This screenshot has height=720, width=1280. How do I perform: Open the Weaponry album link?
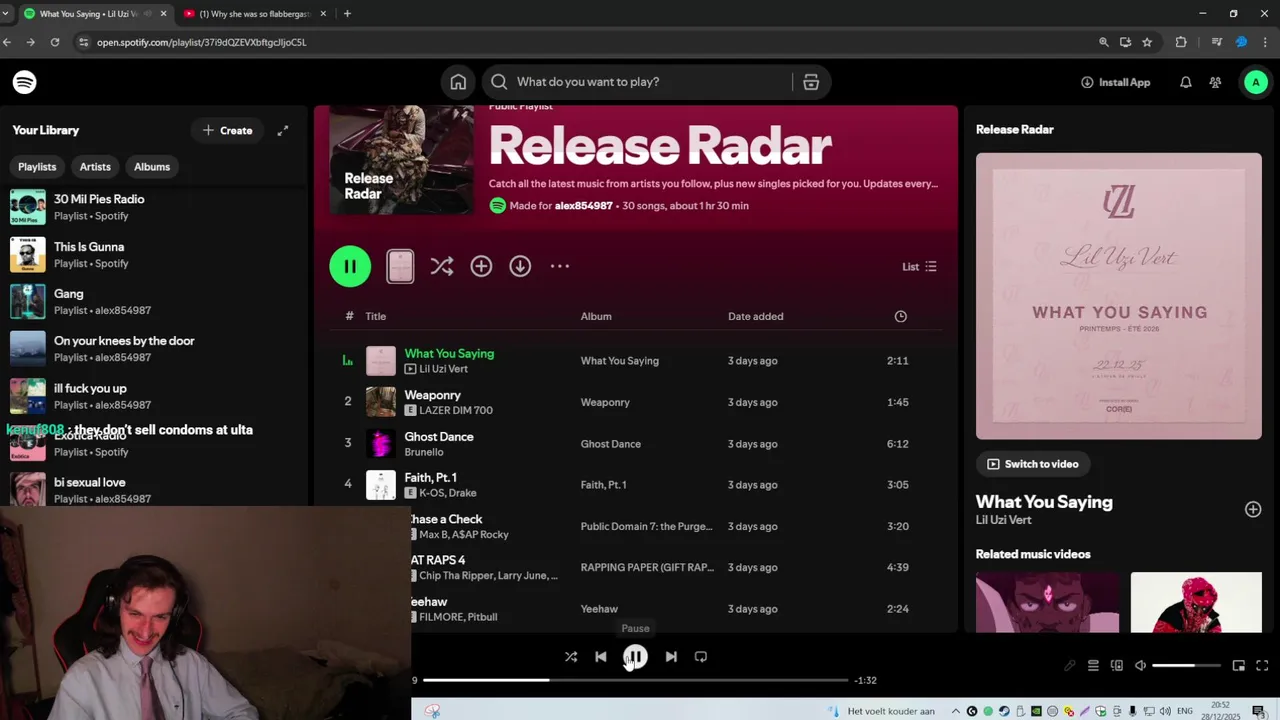click(605, 402)
